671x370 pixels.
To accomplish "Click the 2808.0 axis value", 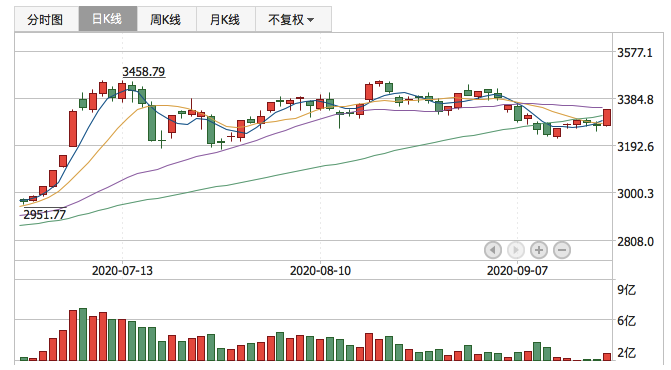I will point(635,242).
